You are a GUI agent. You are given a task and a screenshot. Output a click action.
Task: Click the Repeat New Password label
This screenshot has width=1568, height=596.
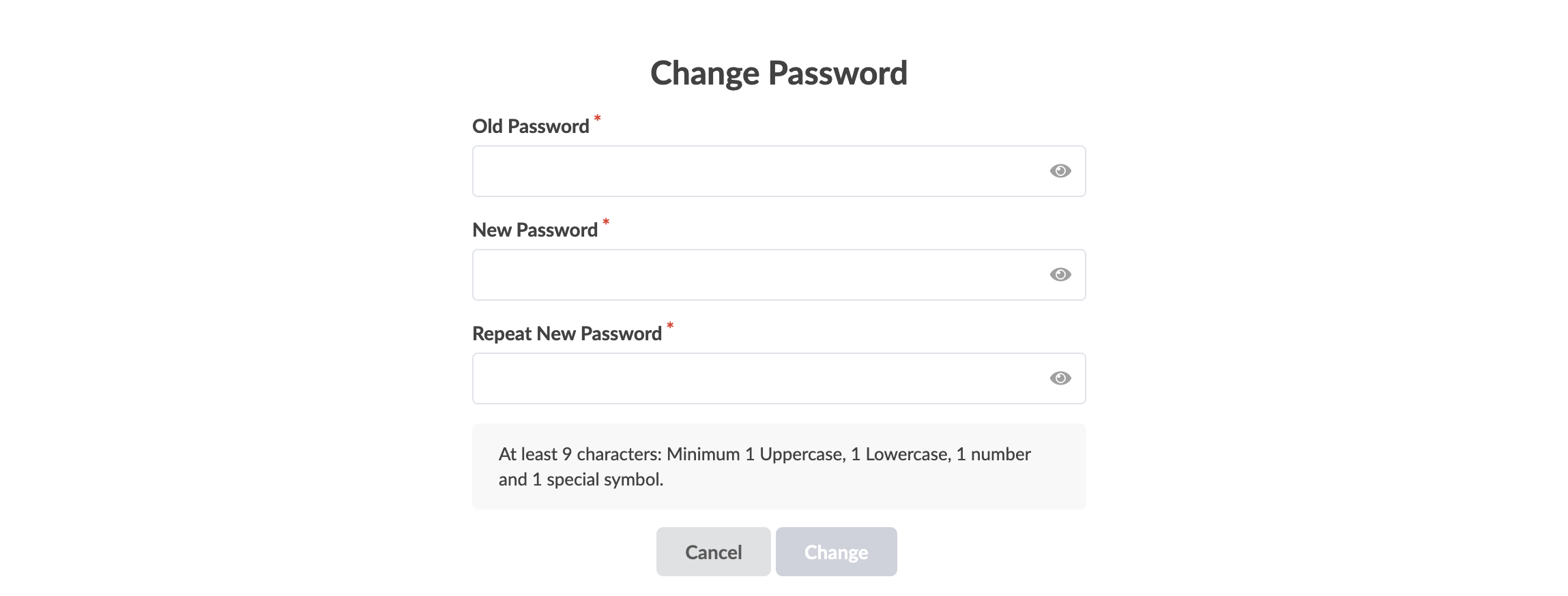[x=566, y=334]
